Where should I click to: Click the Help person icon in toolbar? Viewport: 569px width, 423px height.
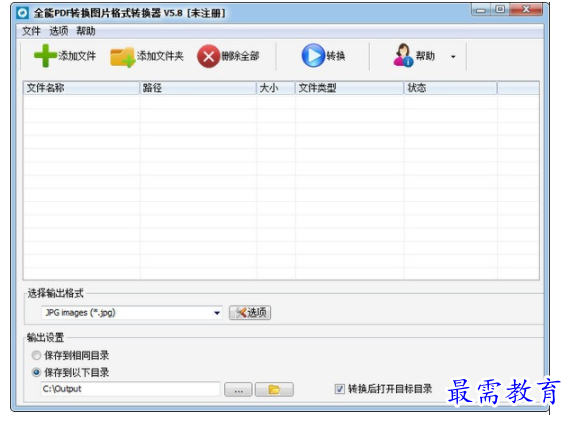pos(403,55)
